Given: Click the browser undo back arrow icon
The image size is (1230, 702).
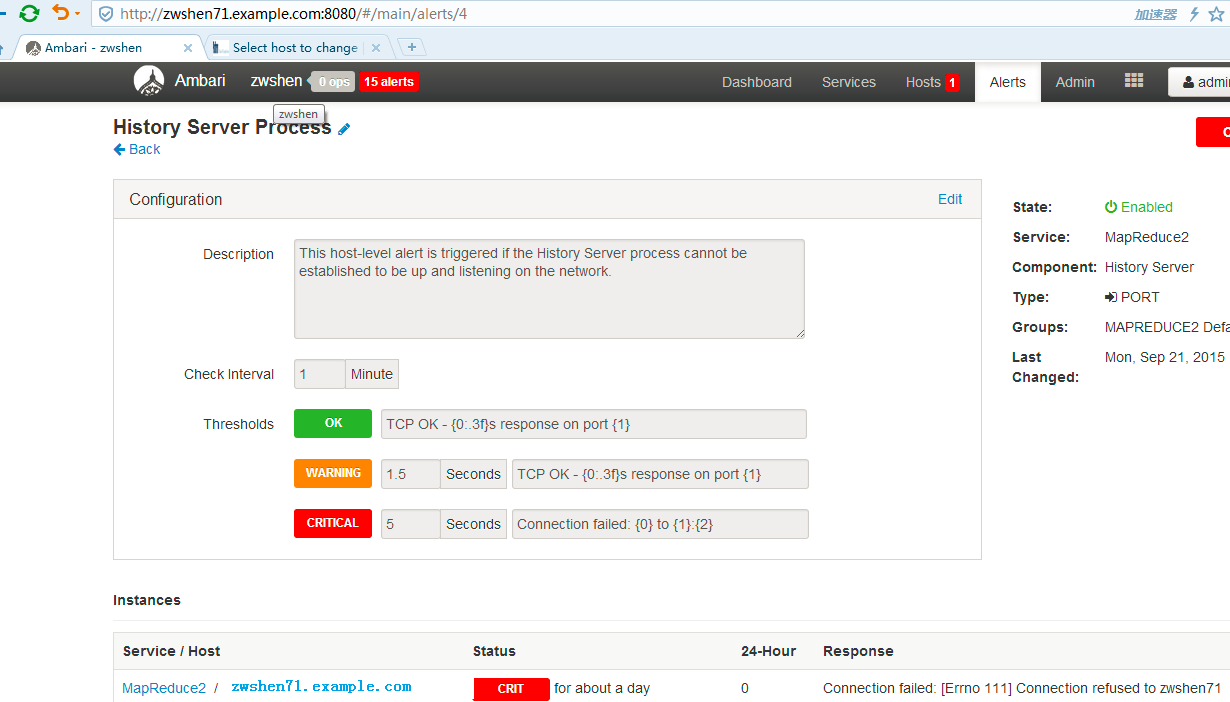Looking at the screenshot, I should (62, 14).
